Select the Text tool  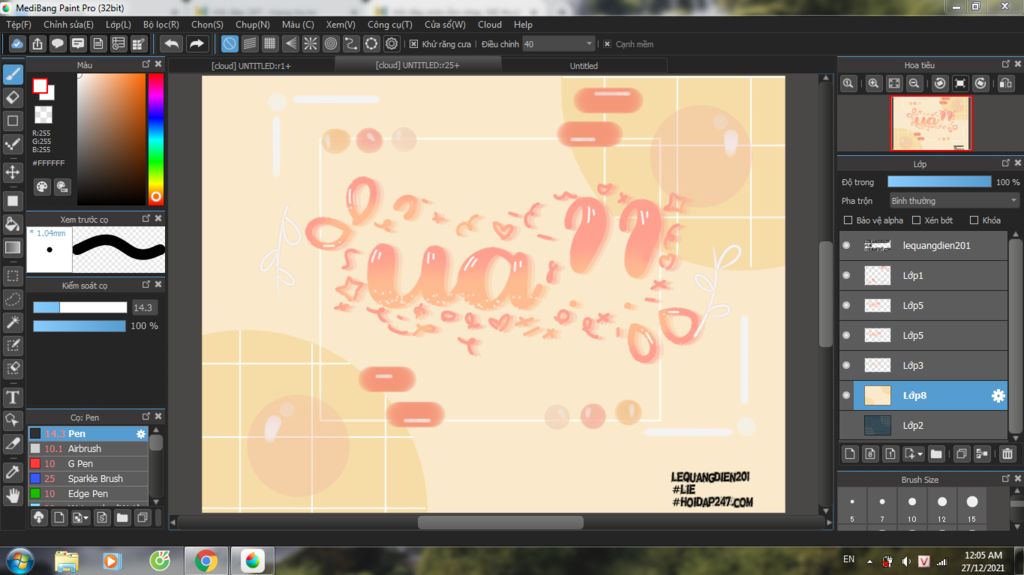coord(13,397)
